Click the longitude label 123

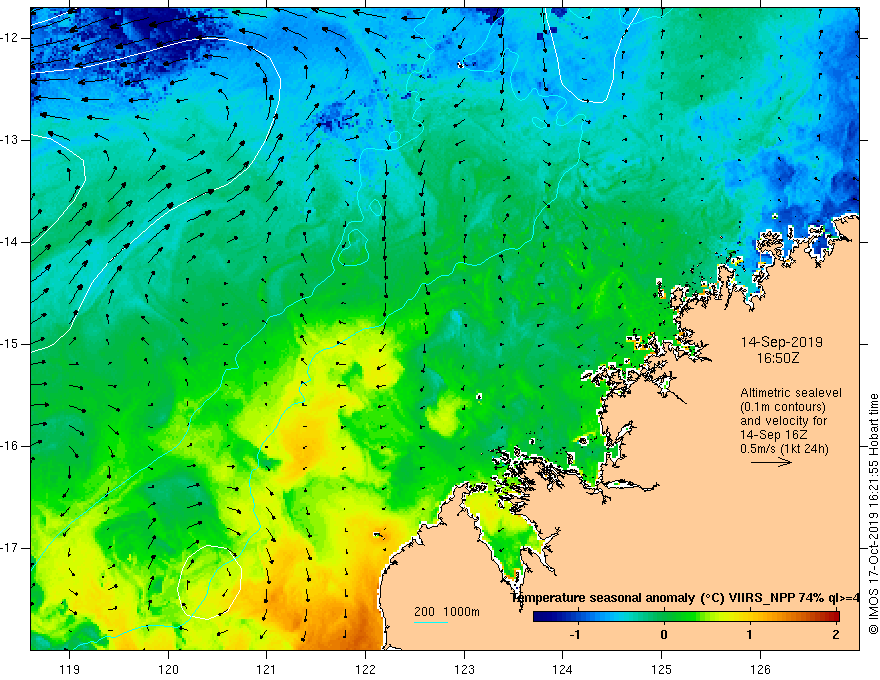coord(464,669)
